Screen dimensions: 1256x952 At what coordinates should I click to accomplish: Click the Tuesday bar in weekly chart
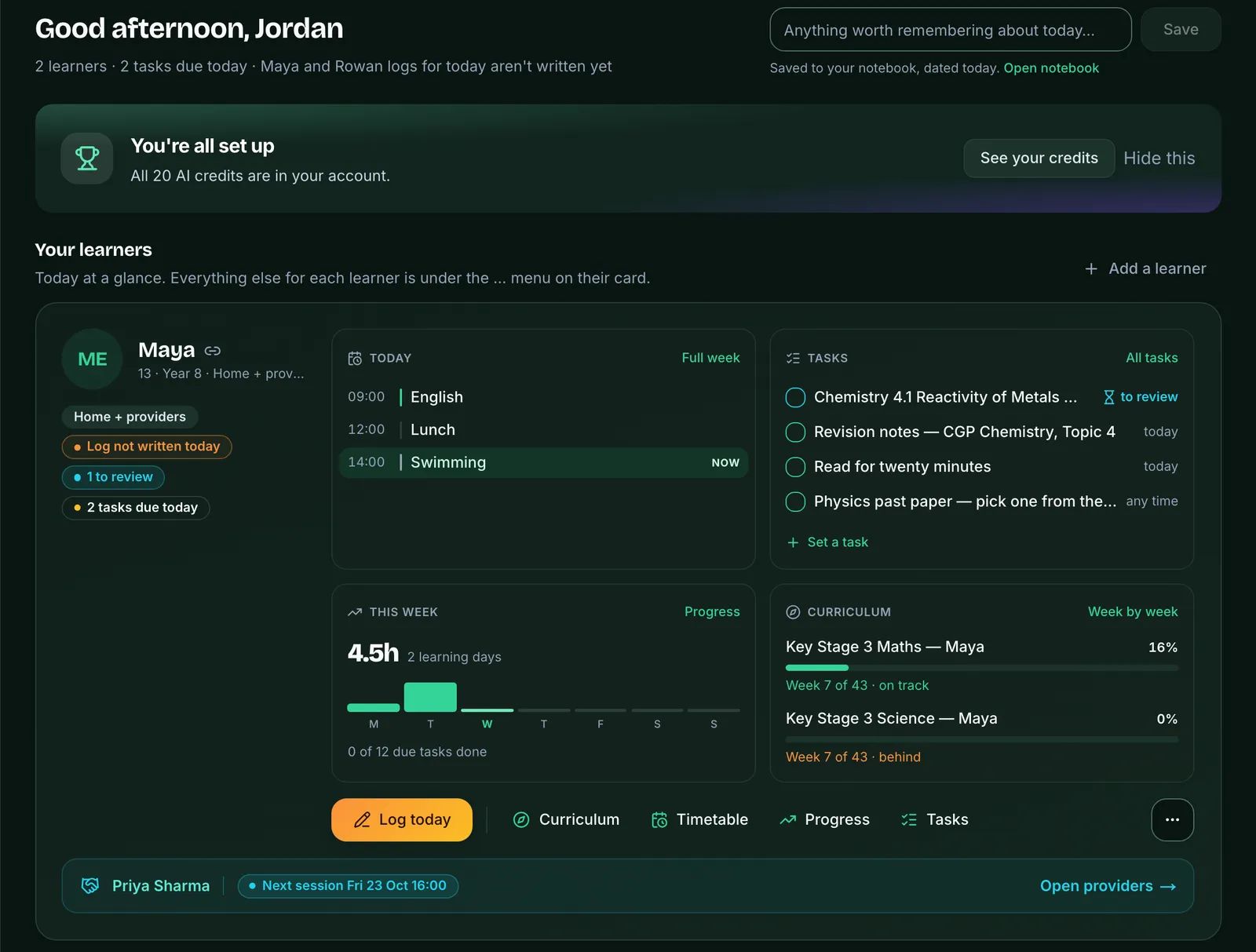coord(430,697)
